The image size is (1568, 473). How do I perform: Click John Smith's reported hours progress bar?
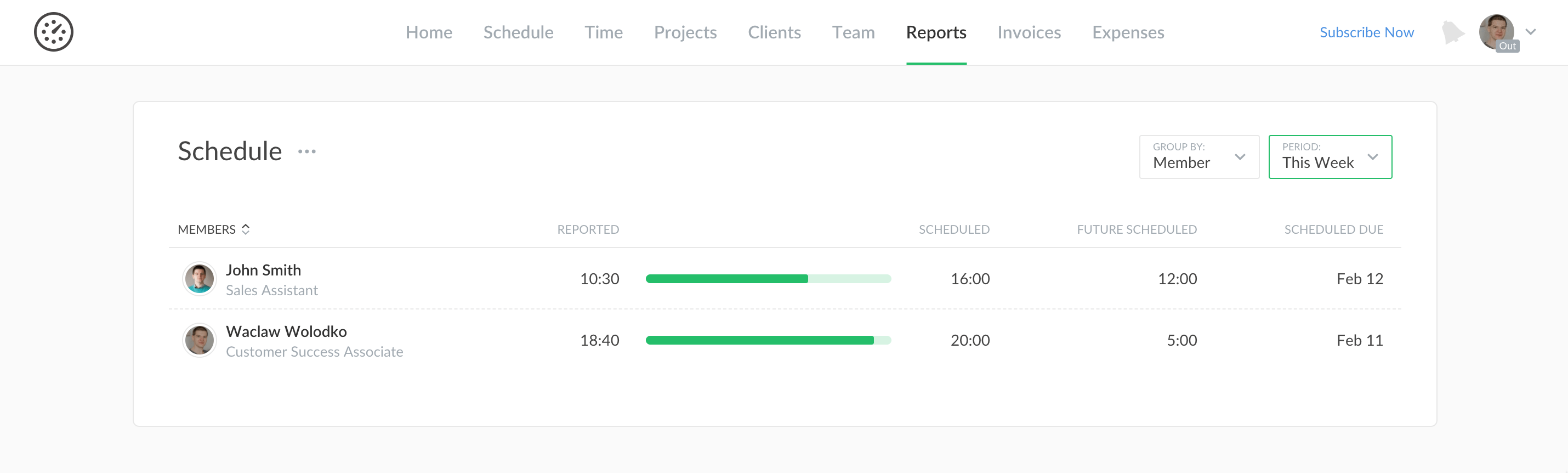pos(768,279)
